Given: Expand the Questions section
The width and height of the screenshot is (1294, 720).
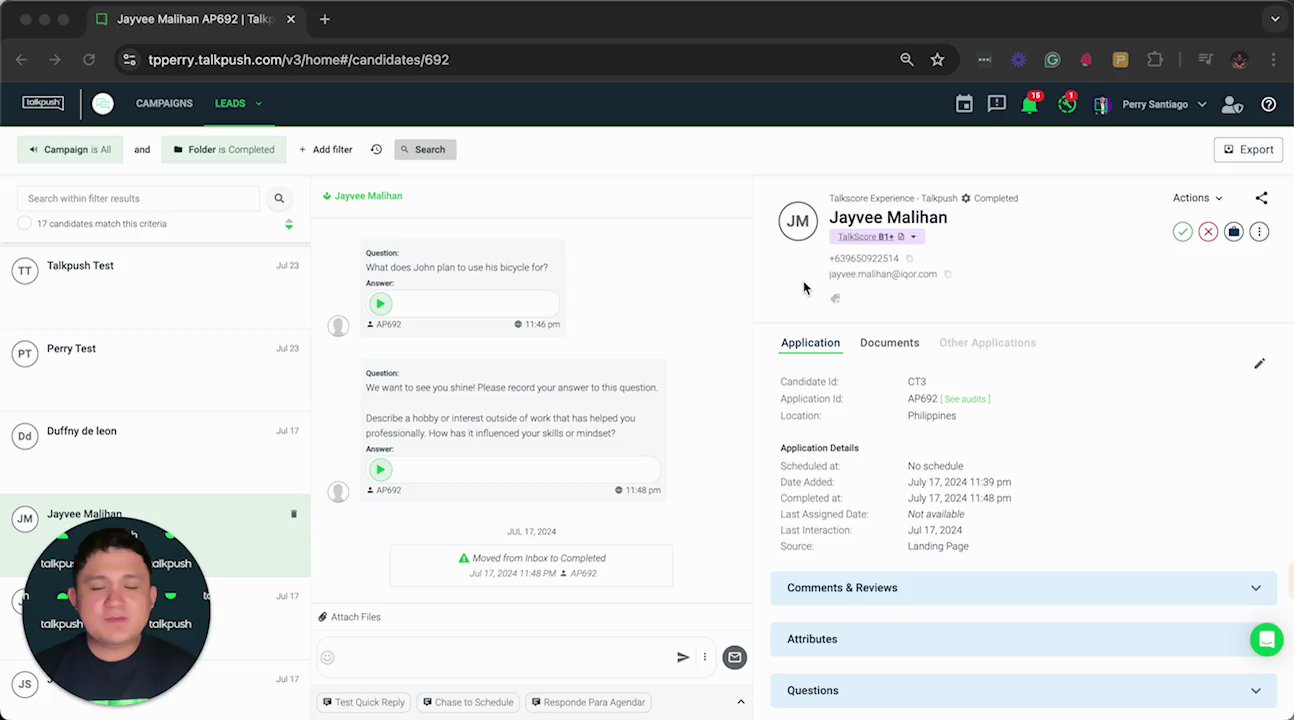Looking at the screenshot, I should [1023, 690].
